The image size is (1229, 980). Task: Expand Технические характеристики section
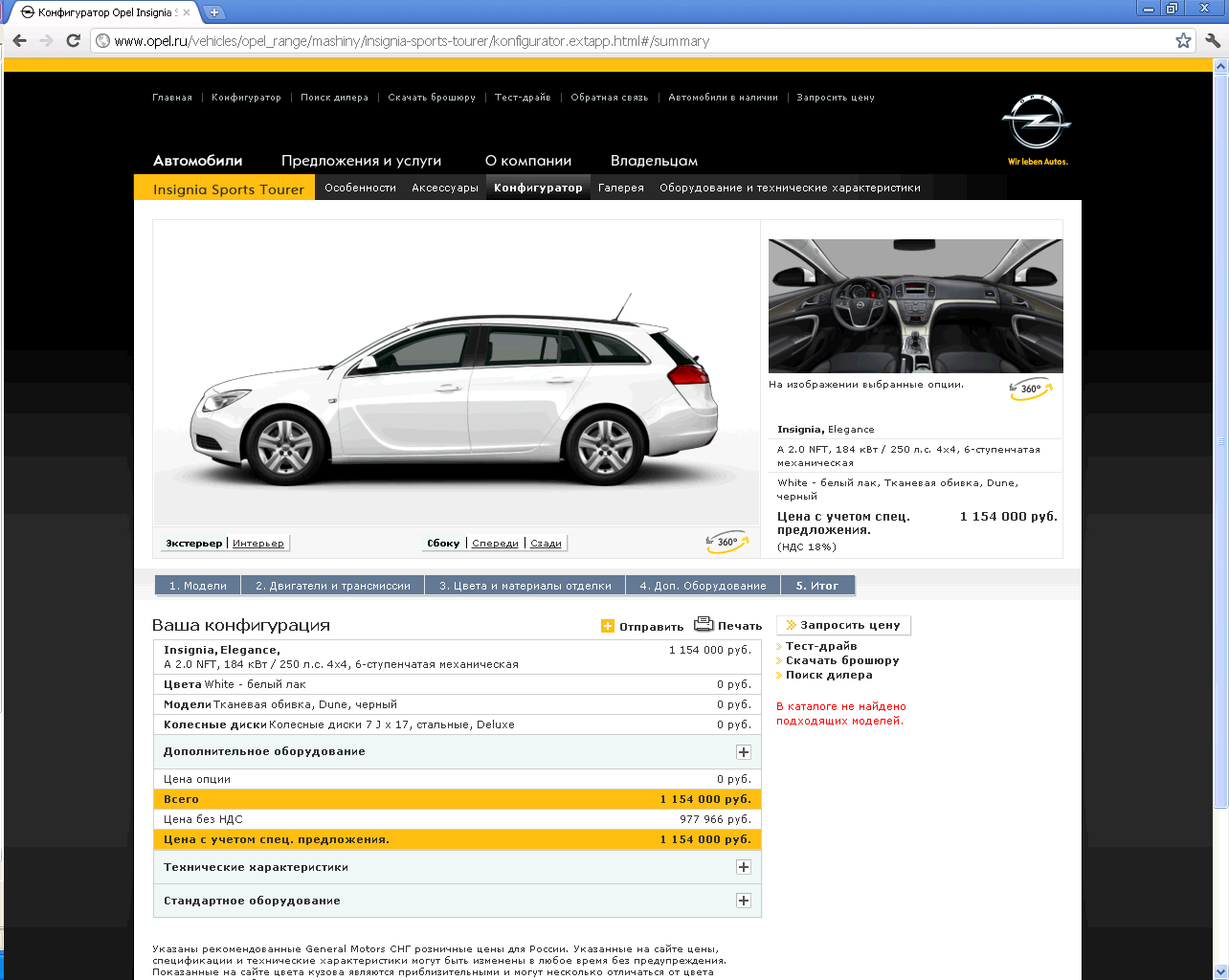point(744,867)
